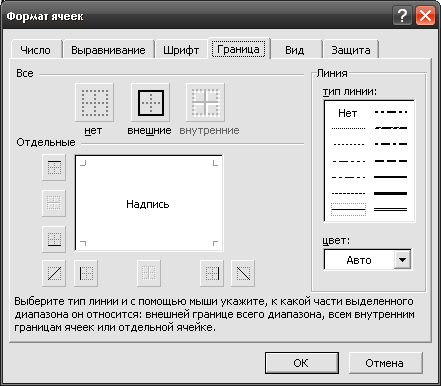Toggle the inside horizontal border button
This screenshot has height=386, width=441.
point(54,203)
